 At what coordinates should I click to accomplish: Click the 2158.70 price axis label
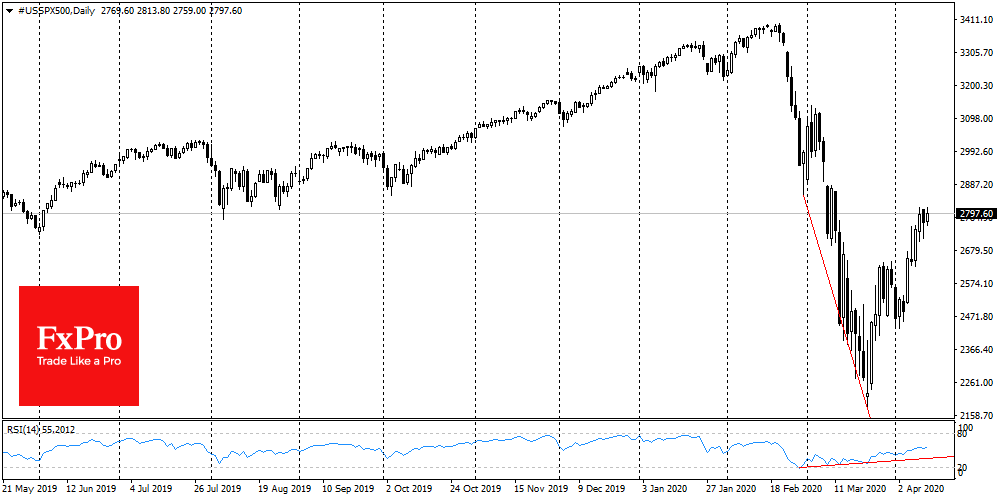(x=975, y=415)
